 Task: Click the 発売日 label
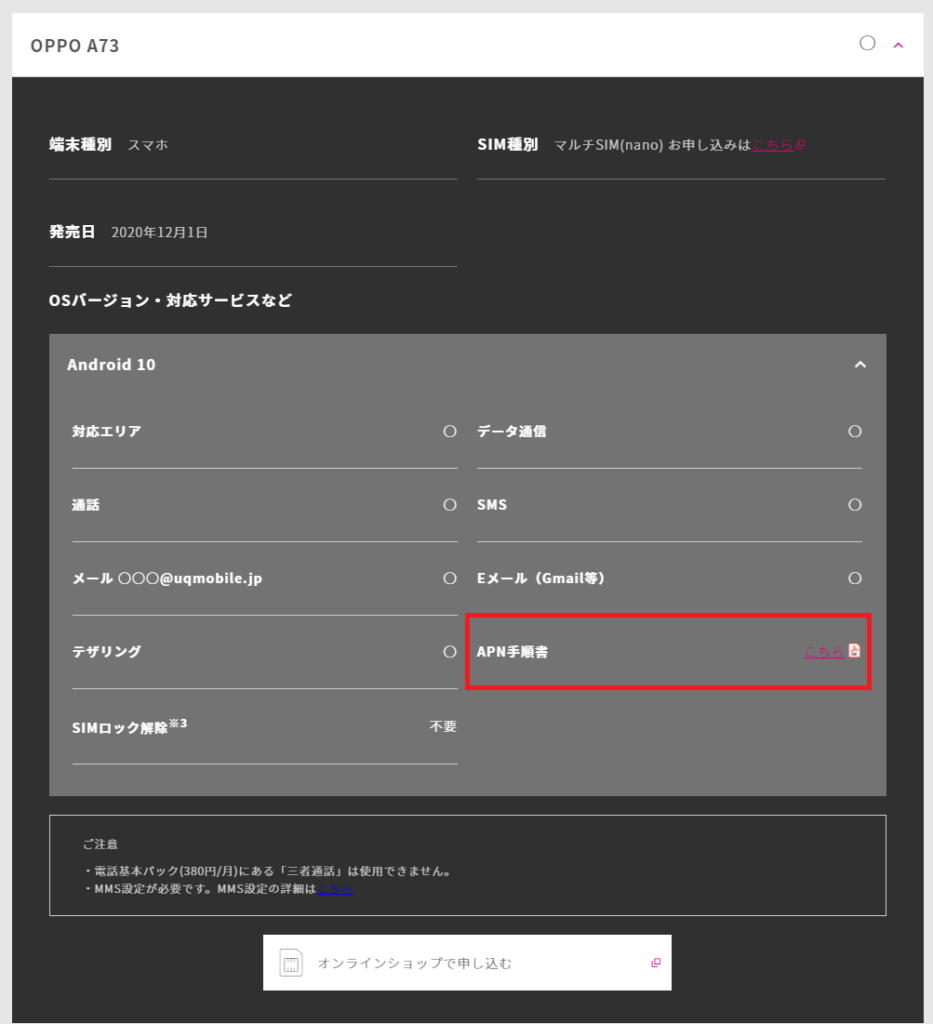pyautogui.click(x=72, y=232)
